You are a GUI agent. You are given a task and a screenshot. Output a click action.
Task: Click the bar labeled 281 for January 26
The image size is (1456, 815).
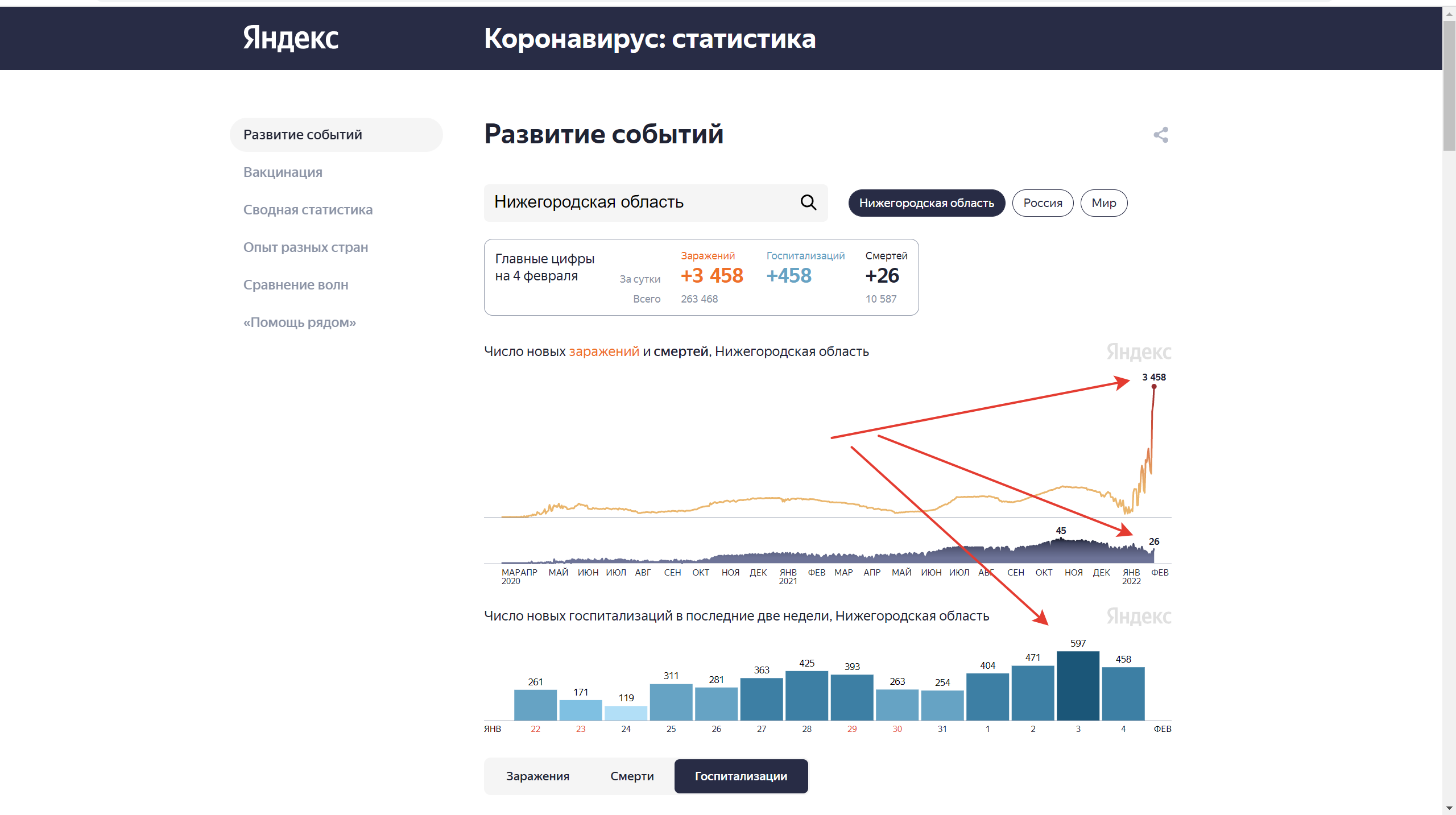coord(716,704)
